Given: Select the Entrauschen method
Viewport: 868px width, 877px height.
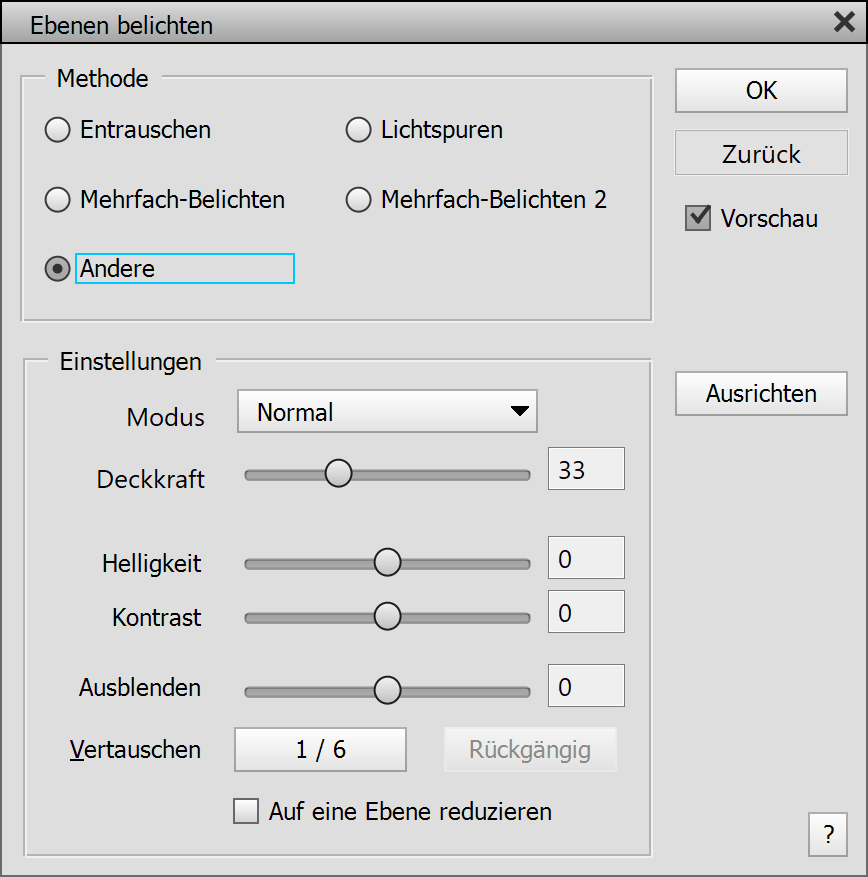Looking at the screenshot, I should 58,130.
